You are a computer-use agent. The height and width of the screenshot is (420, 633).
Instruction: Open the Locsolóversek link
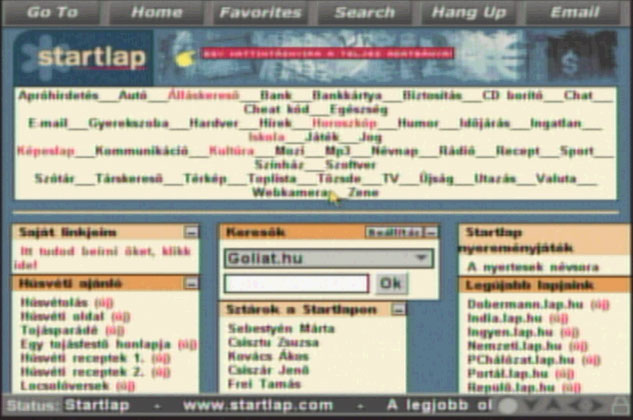tap(65, 386)
